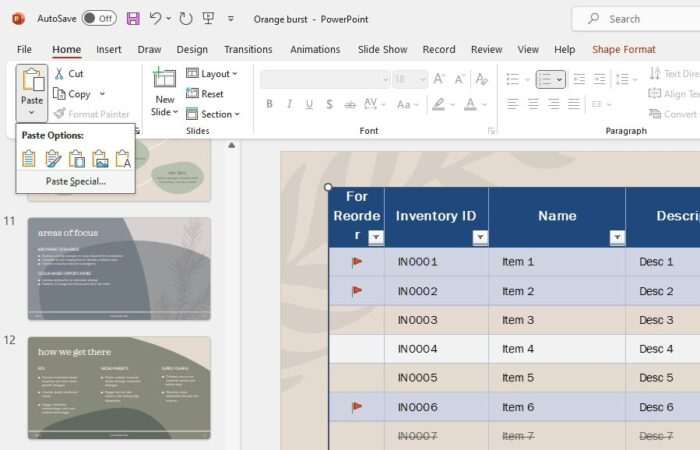This screenshot has width=700, height=450.
Task: Click the Reset slide button
Action: [205, 94]
